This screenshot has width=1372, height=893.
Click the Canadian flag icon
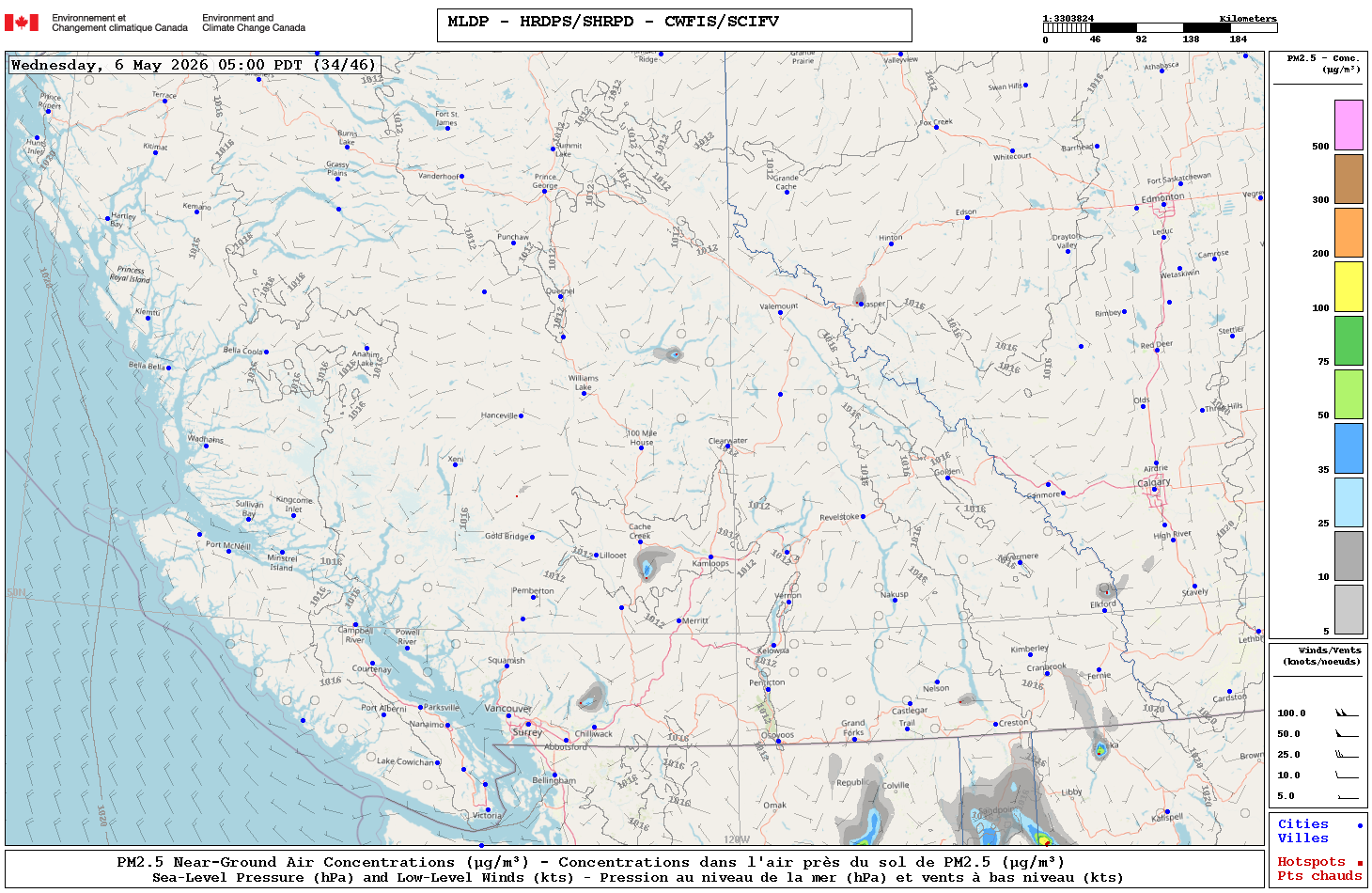[22, 23]
